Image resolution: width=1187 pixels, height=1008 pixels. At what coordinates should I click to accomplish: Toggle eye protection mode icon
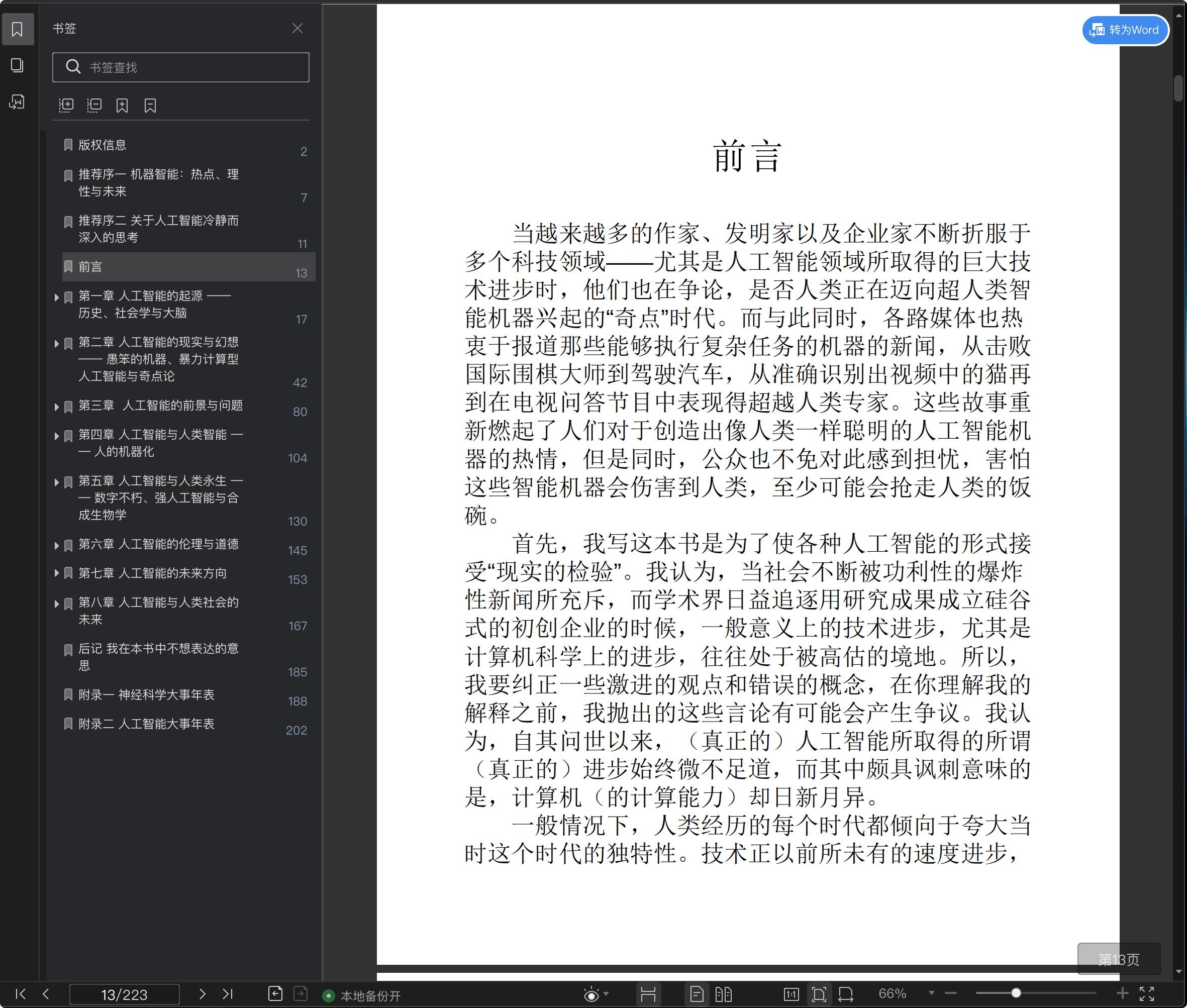coord(591,995)
